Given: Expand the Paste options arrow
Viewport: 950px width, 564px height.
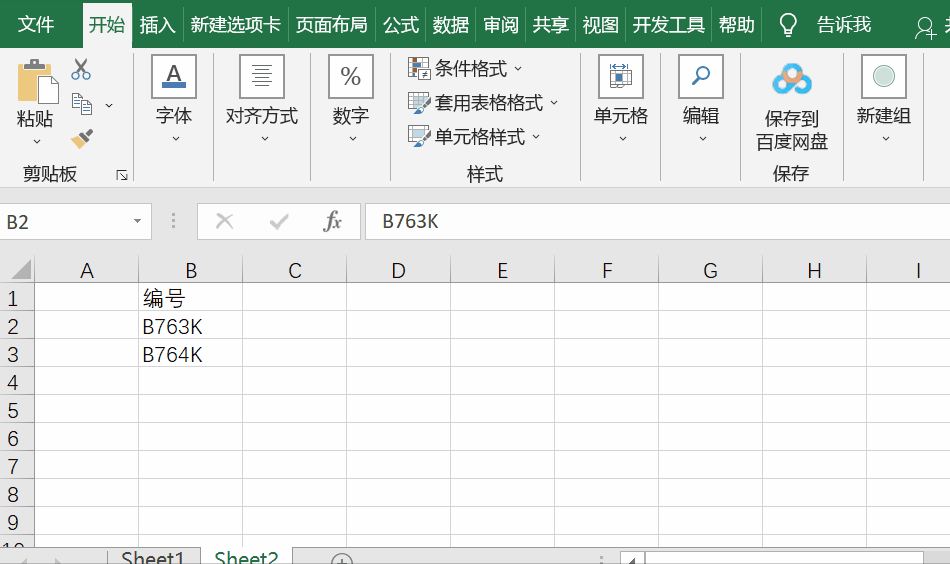Looking at the screenshot, I should [x=37, y=142].
